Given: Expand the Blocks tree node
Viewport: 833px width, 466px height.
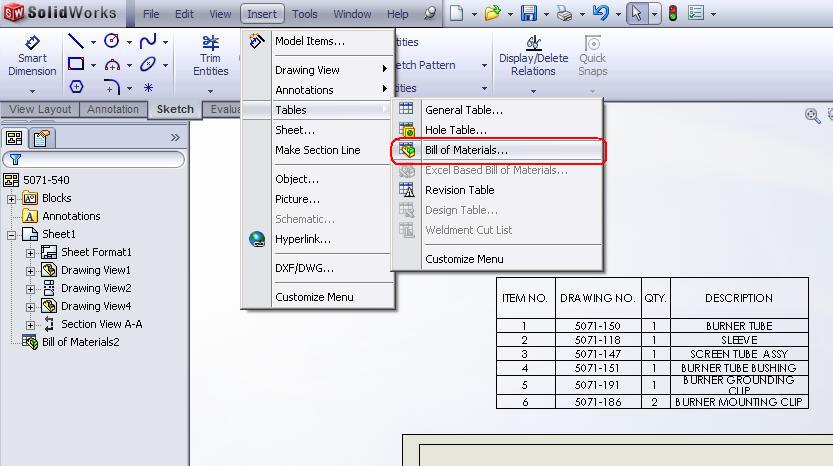Looking at the screenshot, I should click(x=11, y=199).
